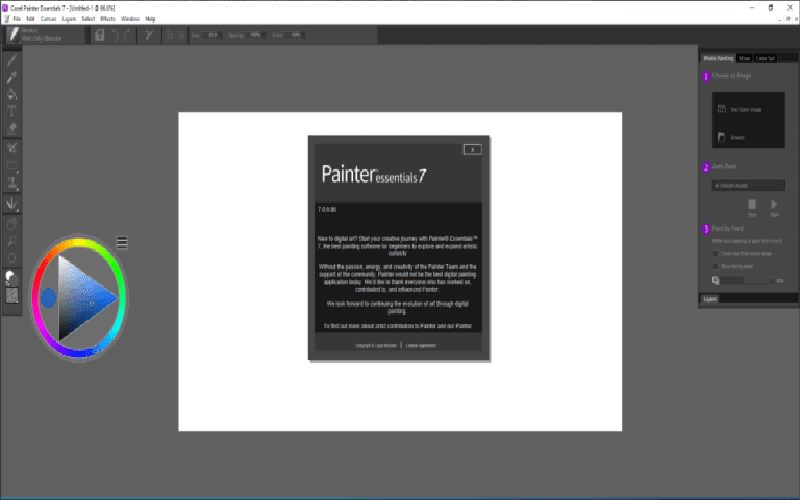The image size is (800, 500).
Task: Select the Crop tool
Action: [x=12, y=148]
